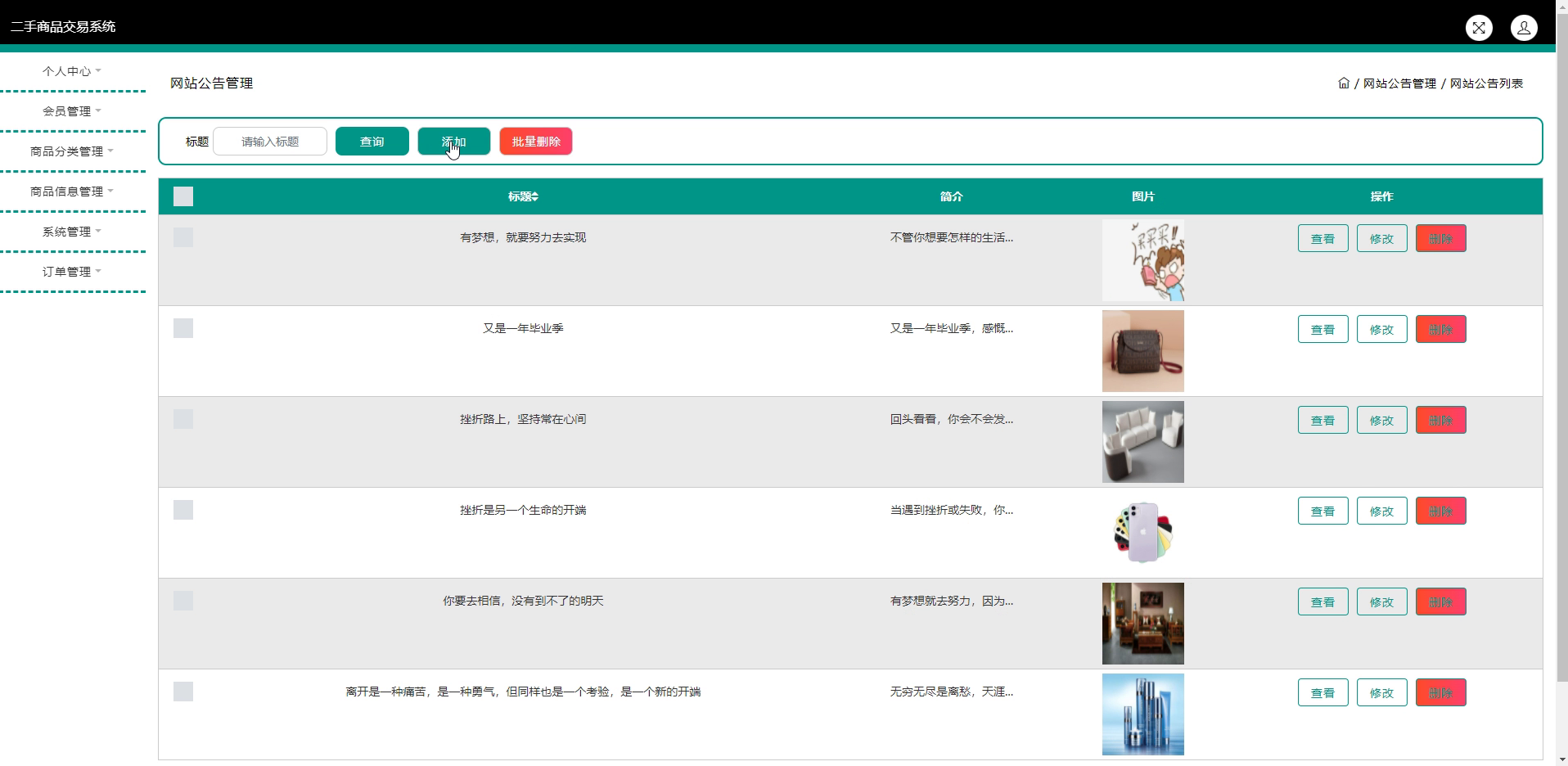Click summary text 不管你想要怎样的生活...
1568x766 pixels.
click(x=952, y=237)
